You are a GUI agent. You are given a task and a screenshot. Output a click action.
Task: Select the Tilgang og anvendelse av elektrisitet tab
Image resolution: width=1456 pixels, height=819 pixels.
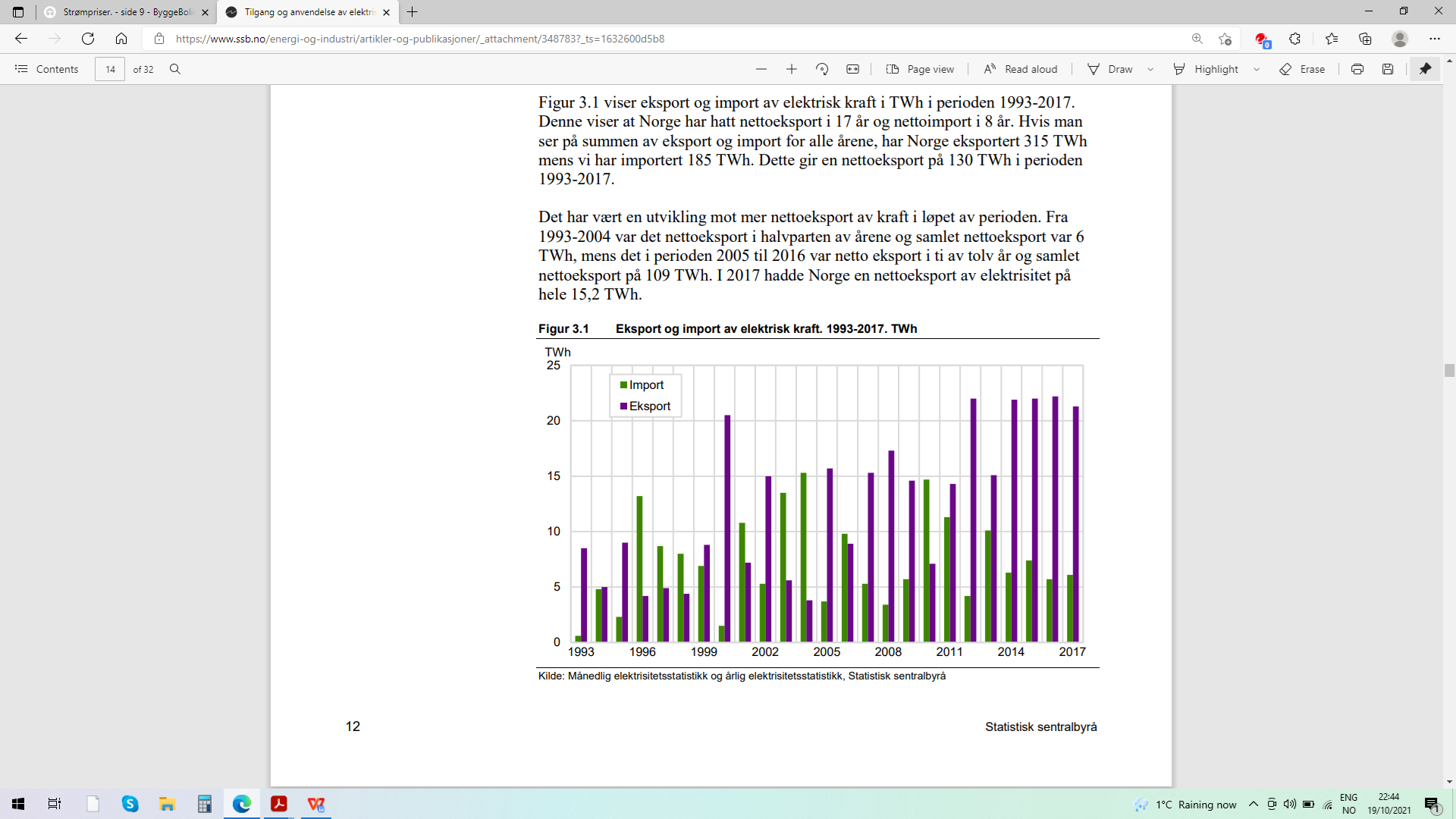308,12
